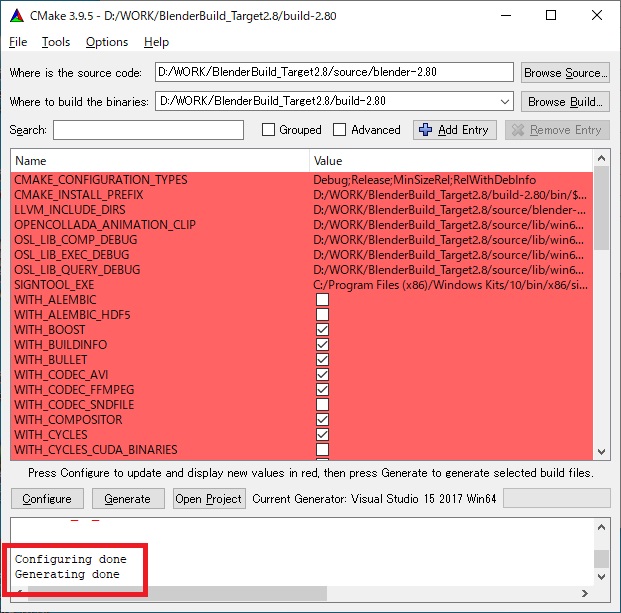Click the output log scroll up arrow
This screenshot has width=621, height=613.
[602, 527]
